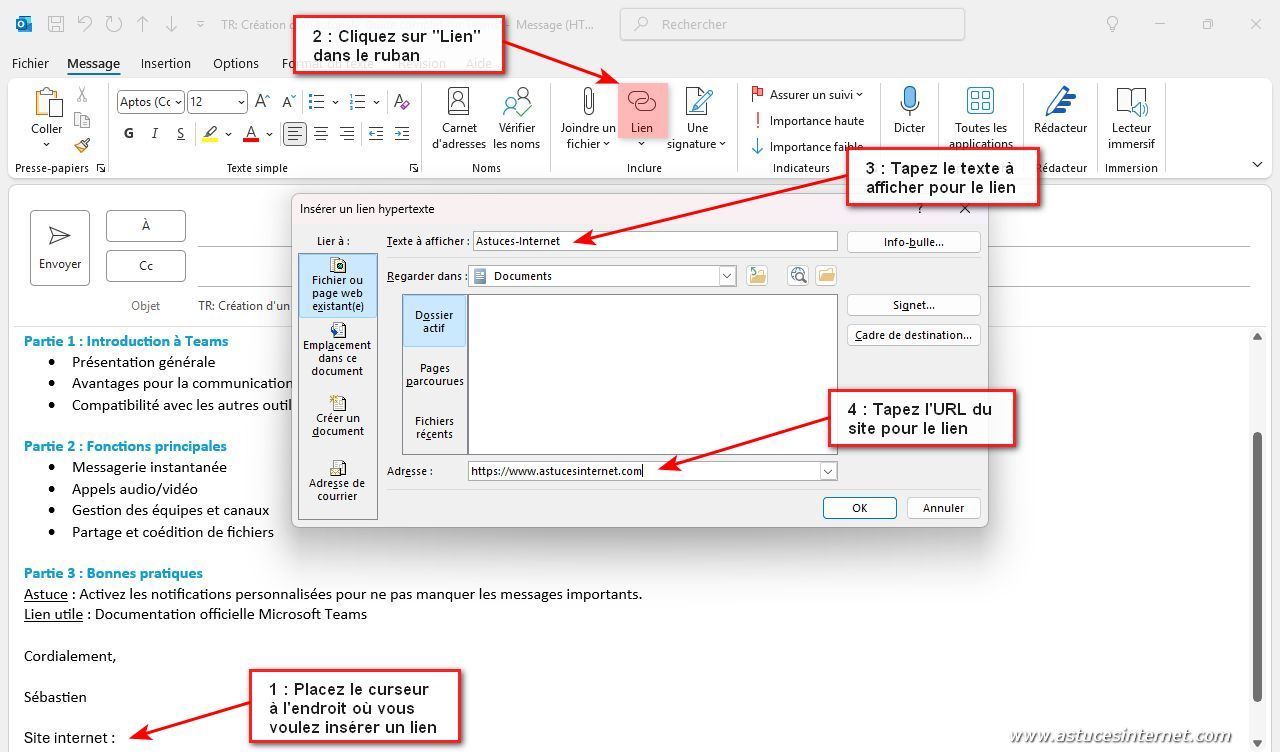
Task: Expand the Texte simple dialog launcher
Action: click(x=414, y=169)
